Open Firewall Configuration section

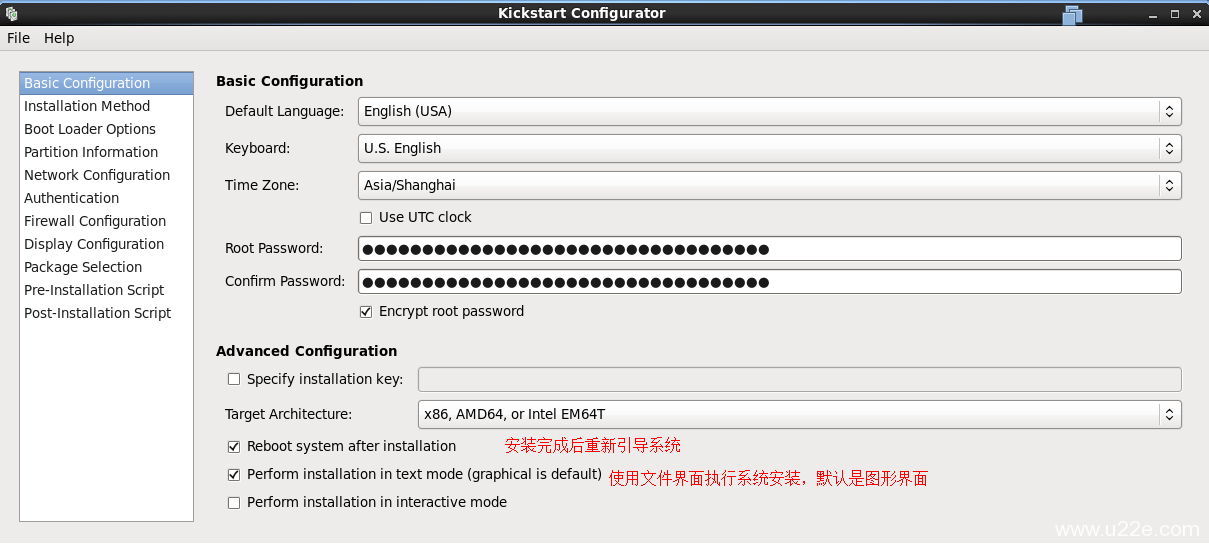106,221
